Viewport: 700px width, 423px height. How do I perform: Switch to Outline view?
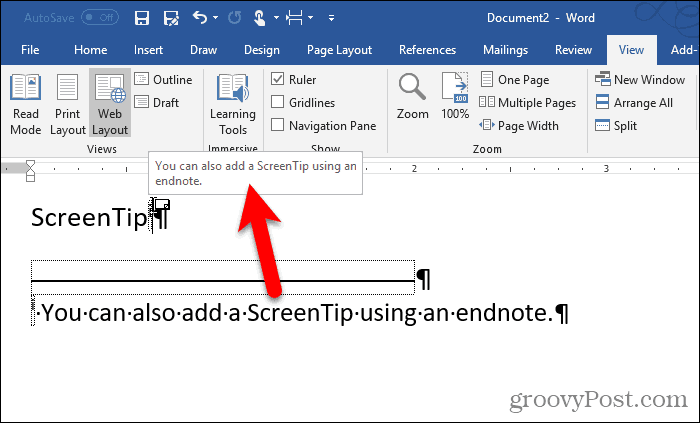click(x=163, y=79)
